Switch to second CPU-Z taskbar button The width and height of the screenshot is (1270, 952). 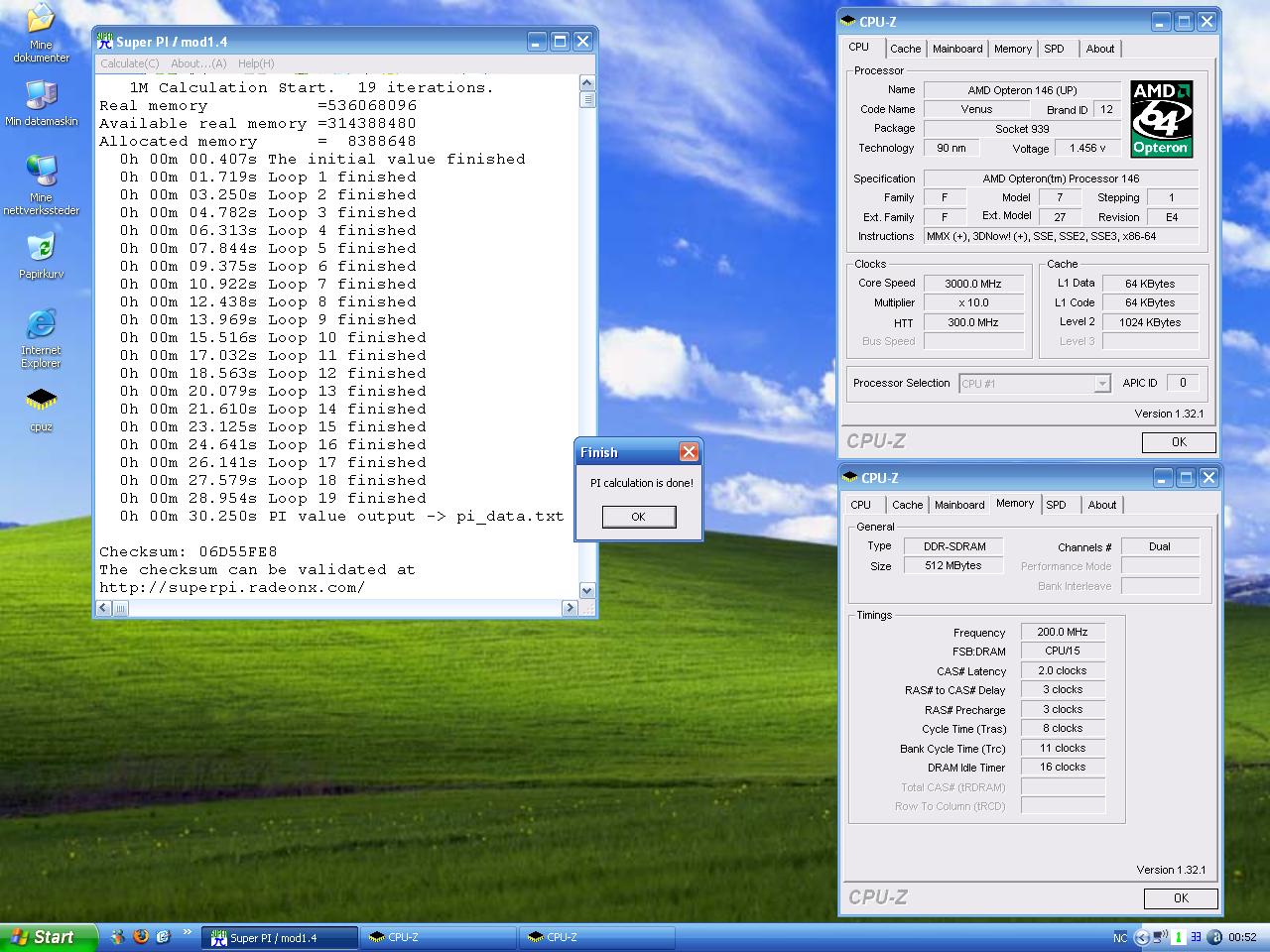click(x=597, y=937)
